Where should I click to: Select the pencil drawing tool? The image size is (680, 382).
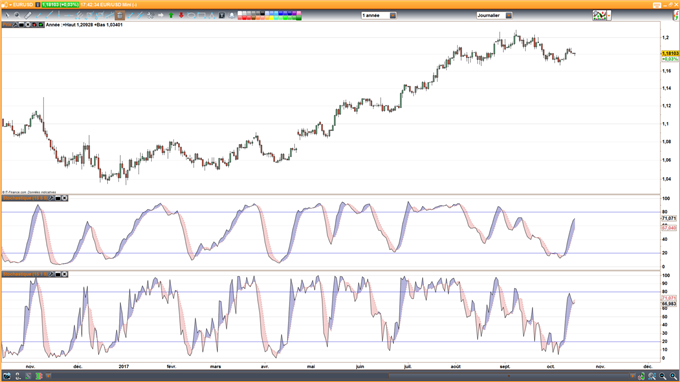click(28, 15)
